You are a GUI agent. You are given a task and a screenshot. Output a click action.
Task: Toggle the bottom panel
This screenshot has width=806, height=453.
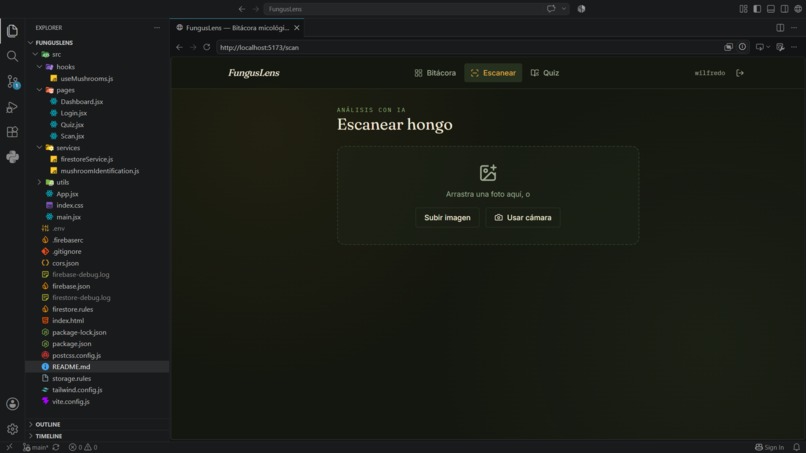[771, 9]
